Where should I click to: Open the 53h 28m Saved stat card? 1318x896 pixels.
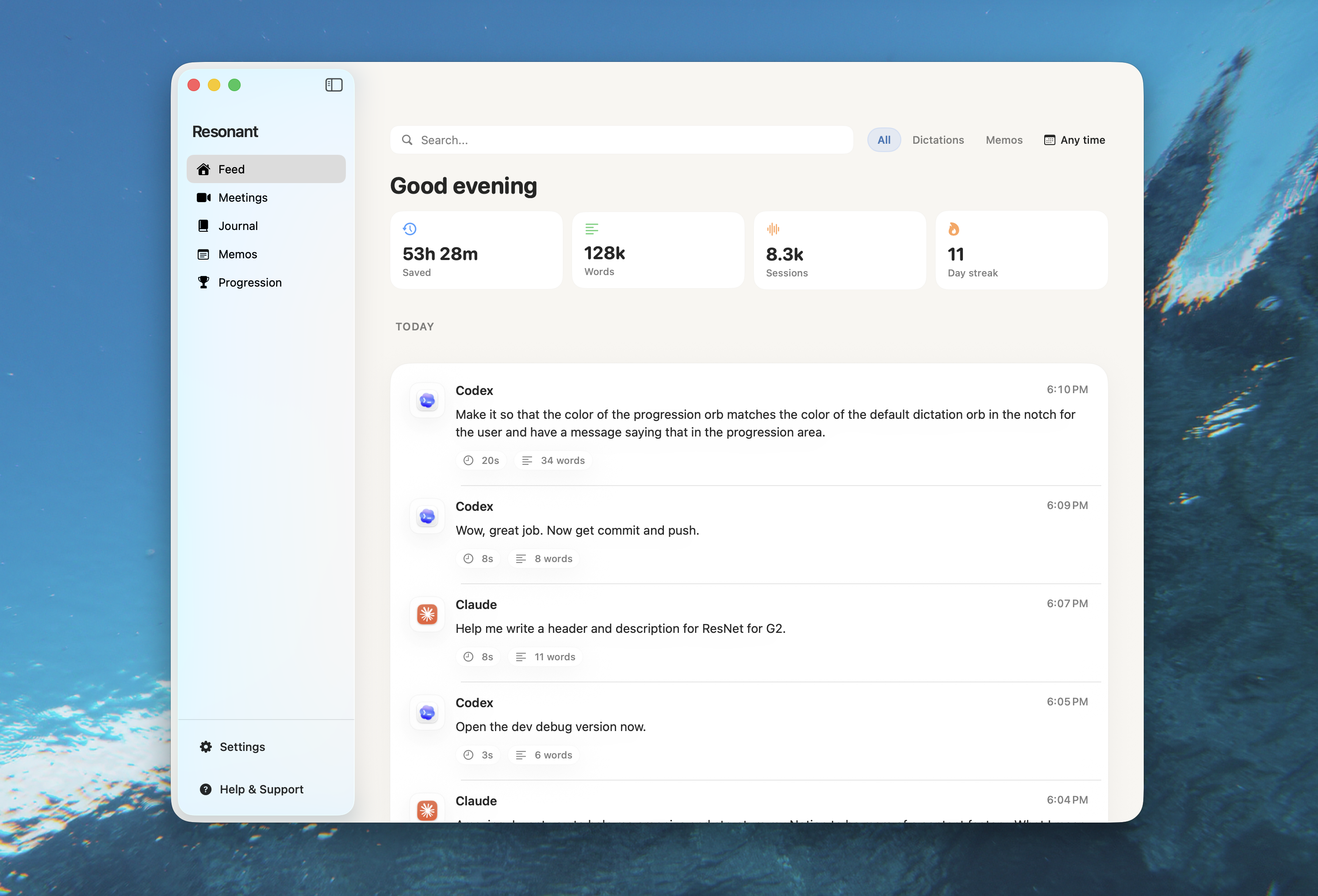(x=476, y=250)
